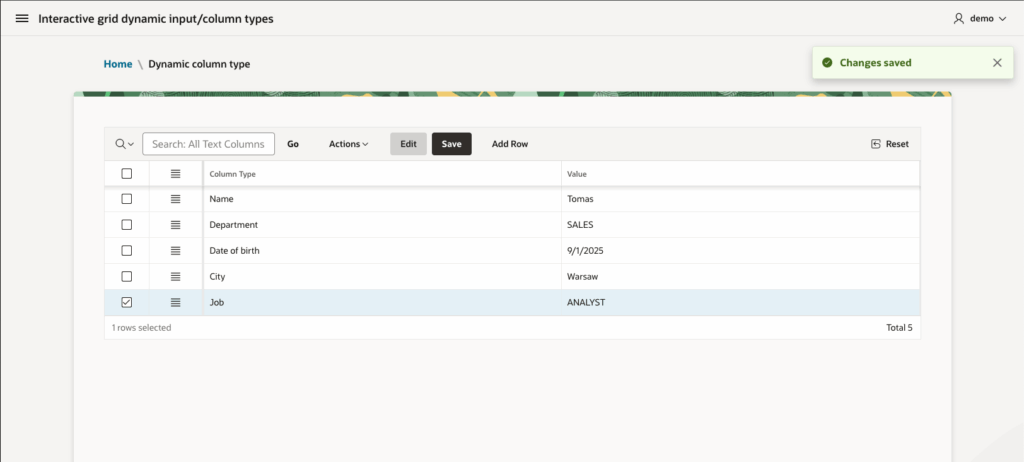Viewport: 1024px width, 462px height.
Task: Focus the Search All Text Columns field
Action: click(208, 144)
